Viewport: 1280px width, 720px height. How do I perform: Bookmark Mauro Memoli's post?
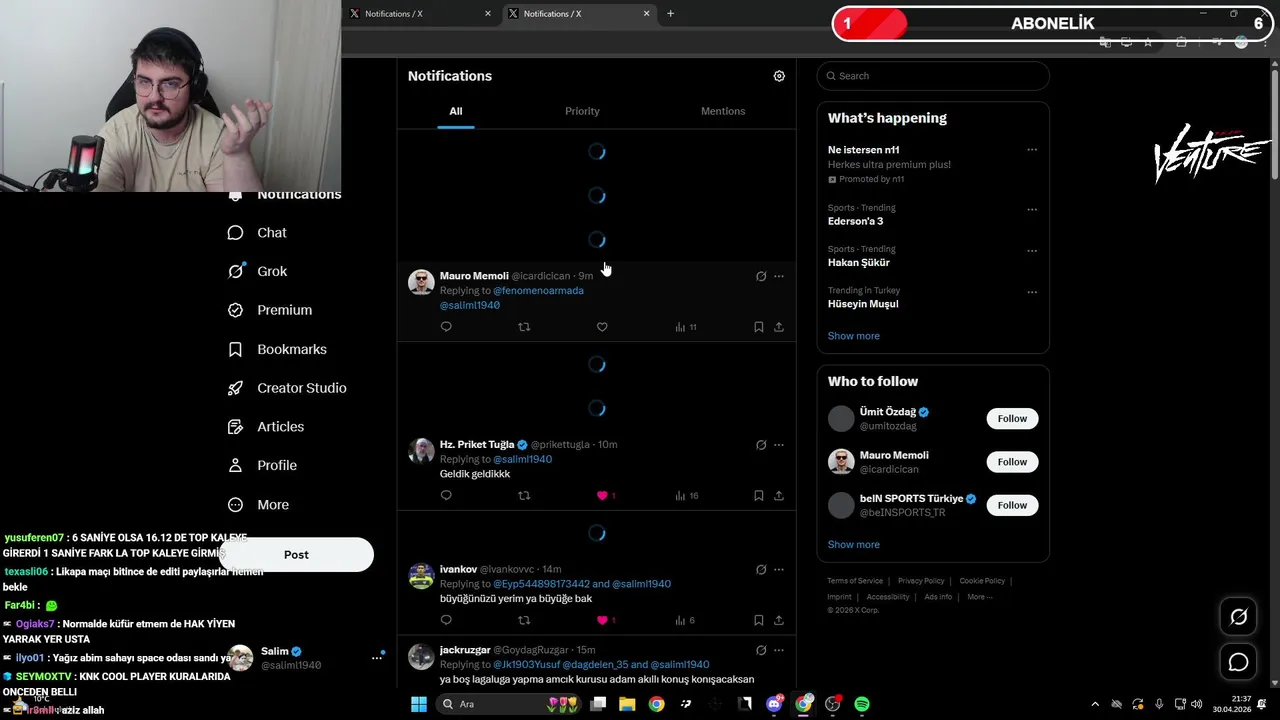coord(759,327)
